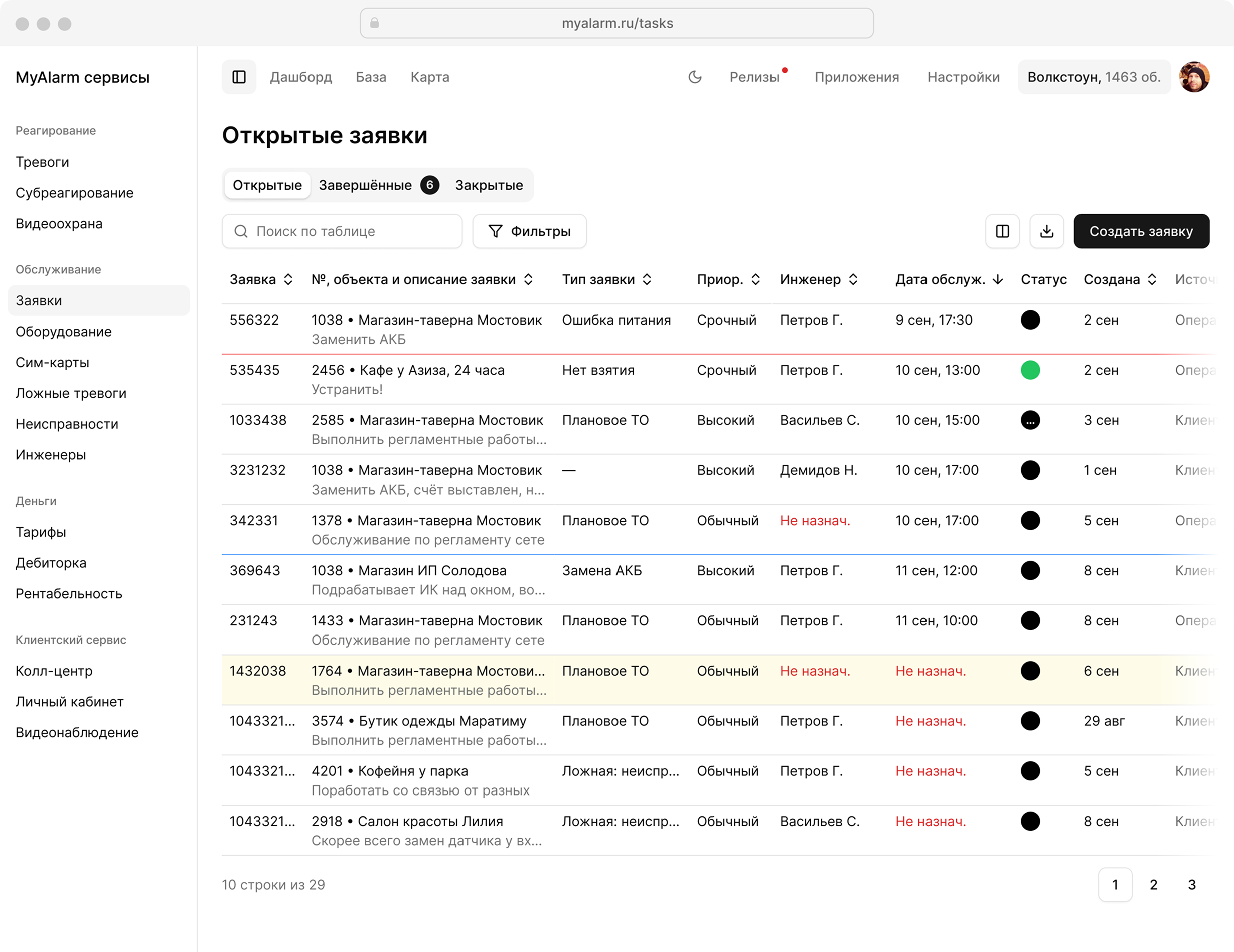This screenshot has width=1234, height=952.
Task: Sort by №, объекта и описание column
Action: 528,280
